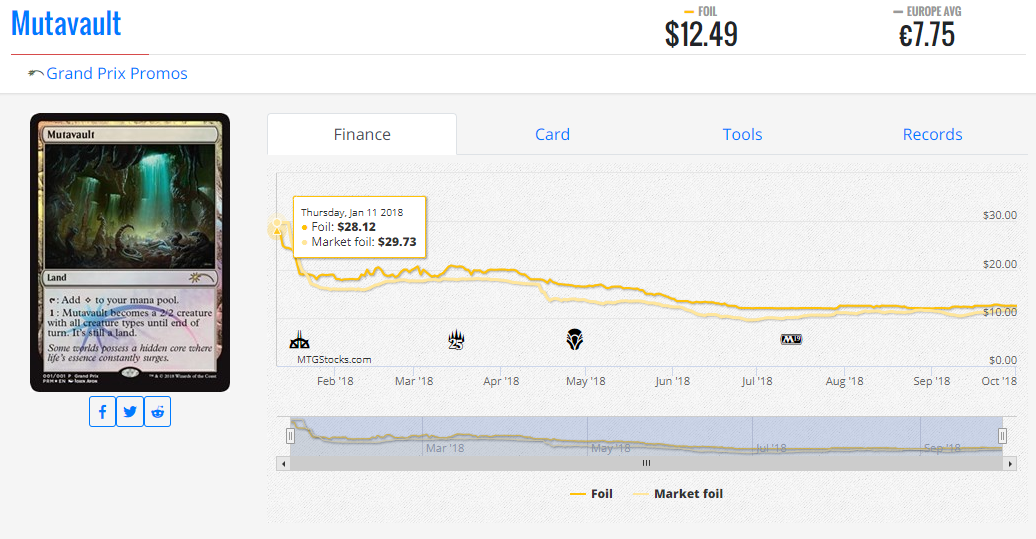1036x539 pixels.
Task: Click the Mutavault card image
Action: tap(130, 252)
